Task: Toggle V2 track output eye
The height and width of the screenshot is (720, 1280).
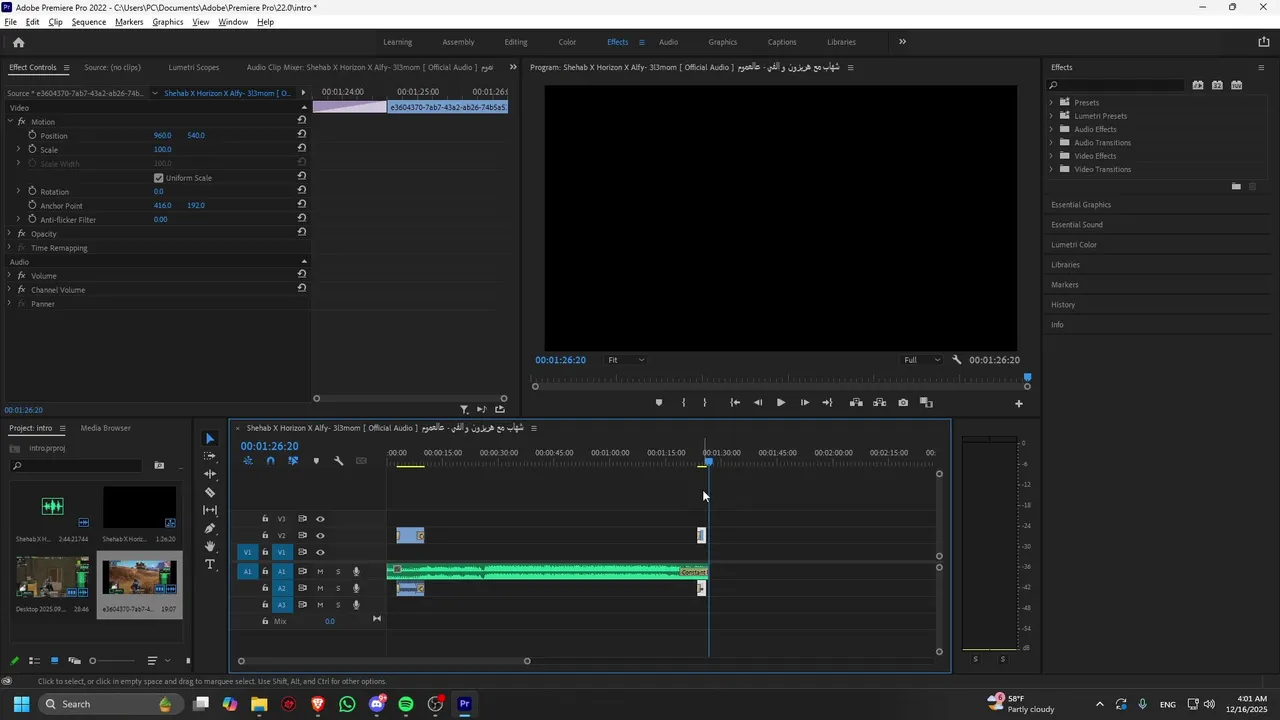Action: click(x=320, y=536)
